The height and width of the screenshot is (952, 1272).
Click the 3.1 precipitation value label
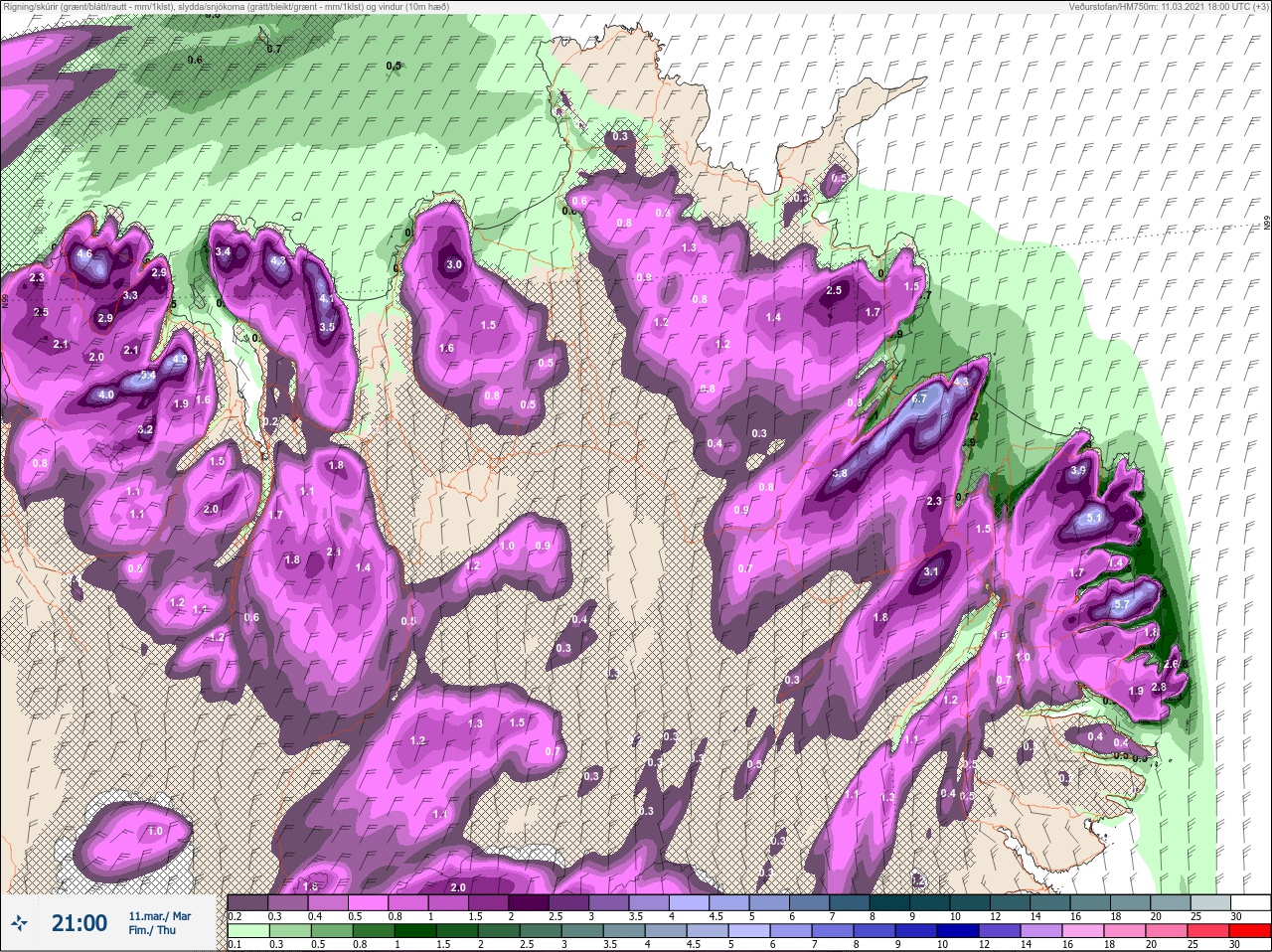[931, 571]
